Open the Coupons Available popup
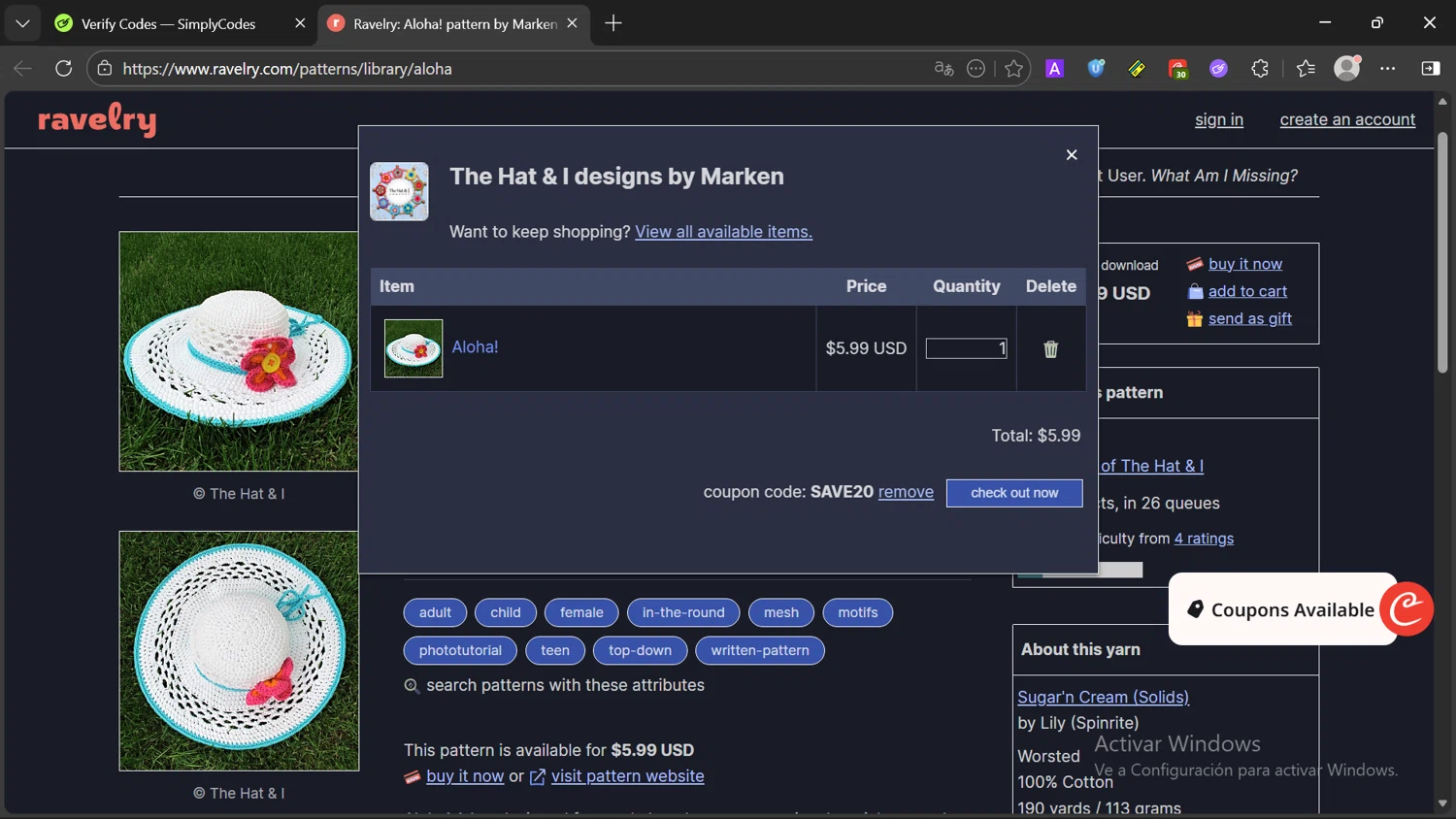 [1282, 609]
